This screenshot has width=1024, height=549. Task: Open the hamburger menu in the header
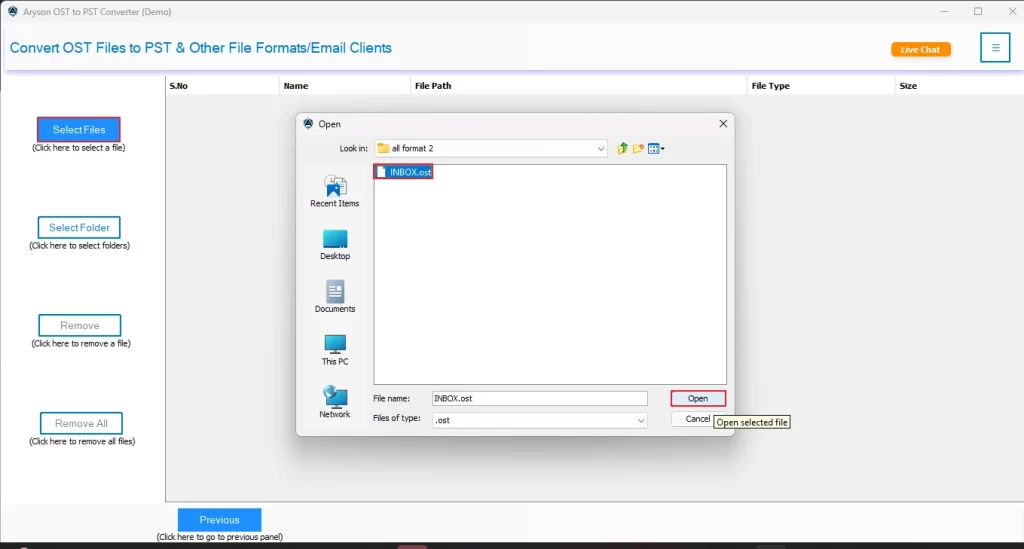[995, 48]
